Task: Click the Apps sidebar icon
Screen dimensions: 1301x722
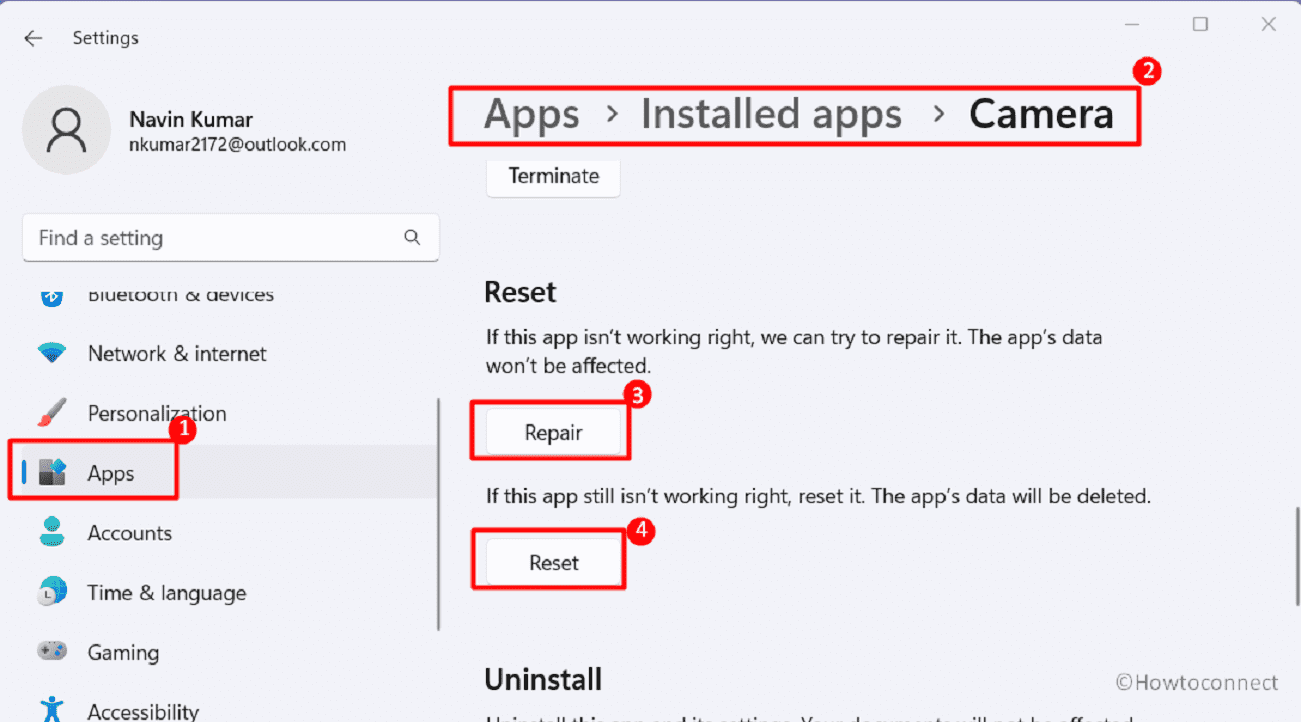Action: pos(52,473)
